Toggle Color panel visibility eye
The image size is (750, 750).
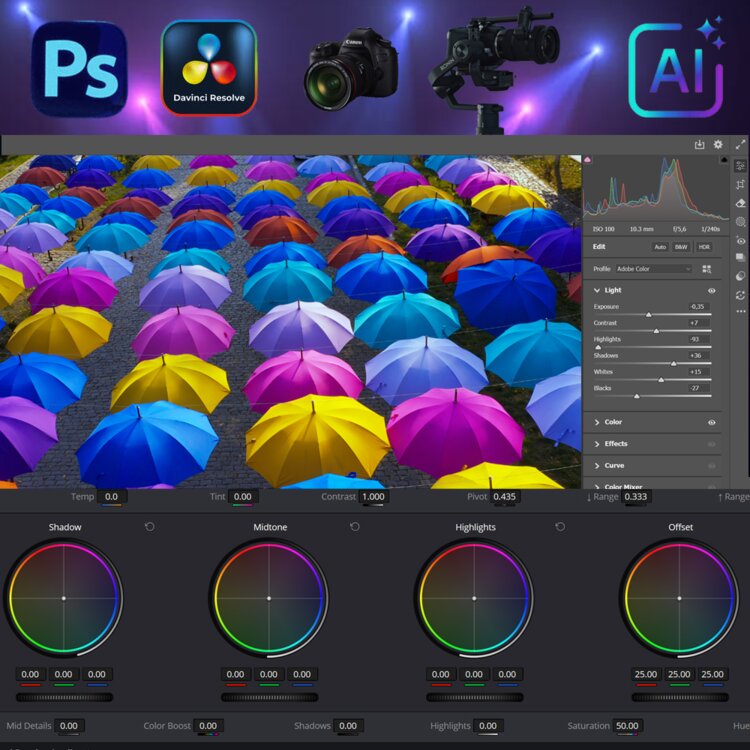click(x=712, y=422)
